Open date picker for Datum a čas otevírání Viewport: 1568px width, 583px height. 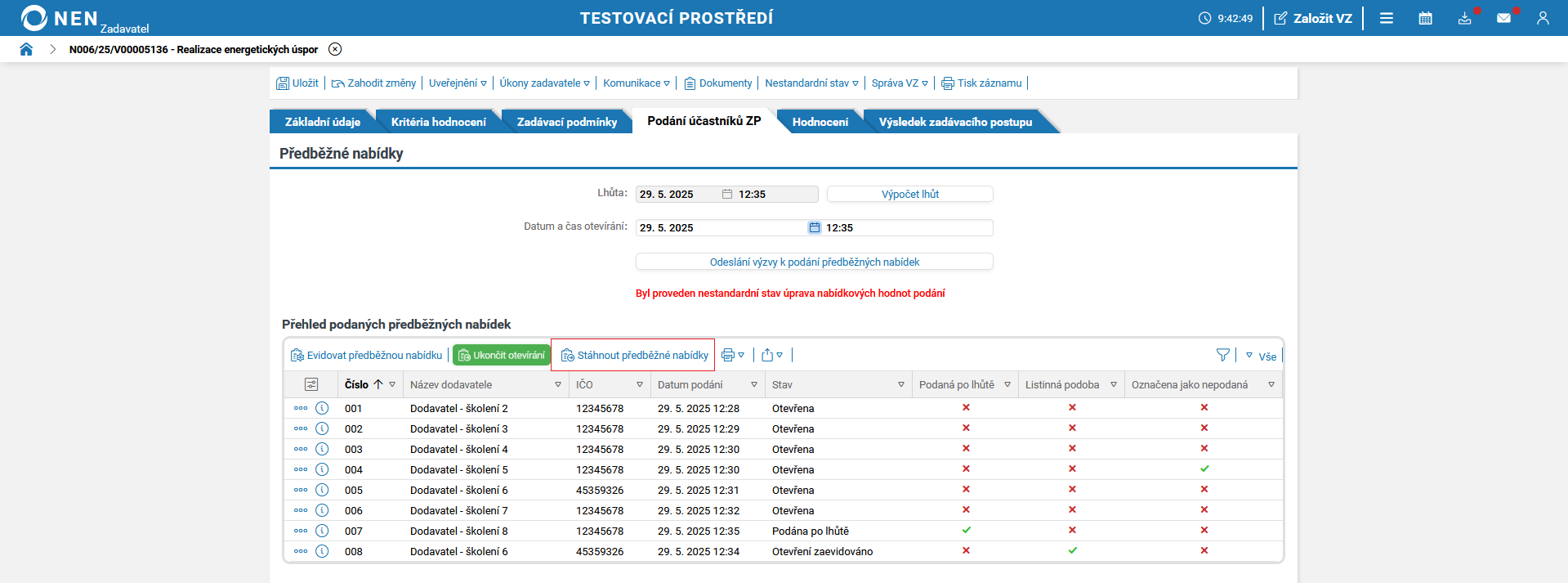click(814, 228)
